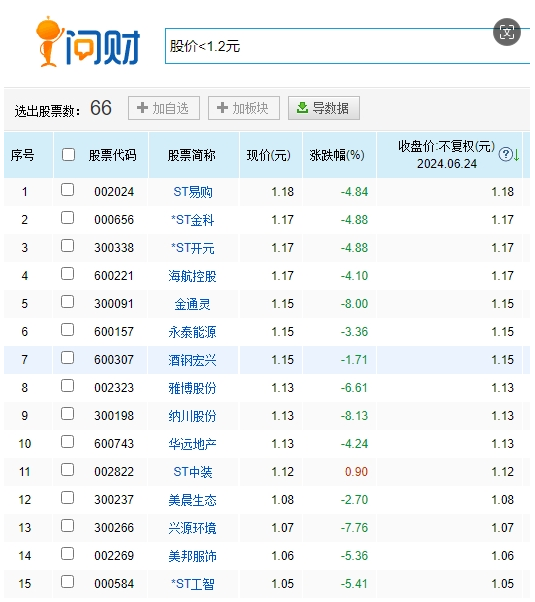This screenshot has width=535, height=602.
Task: Tick the checkbox next to 000584
Action: coord(68,582)
